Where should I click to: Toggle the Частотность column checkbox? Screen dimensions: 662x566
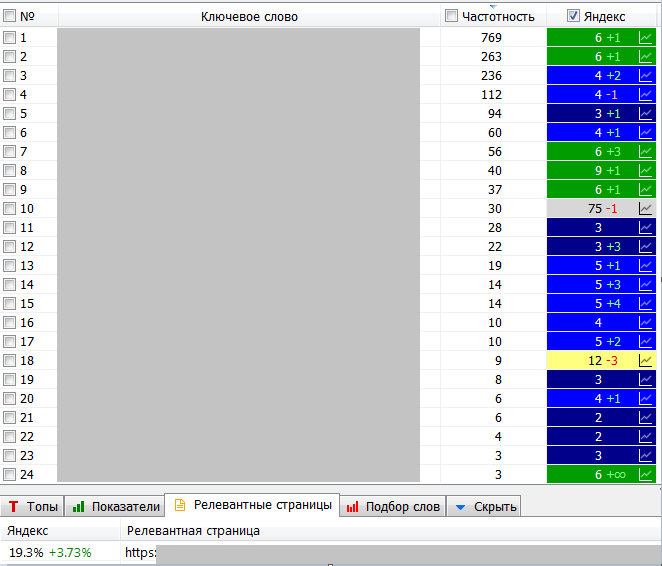pos(451,16)
